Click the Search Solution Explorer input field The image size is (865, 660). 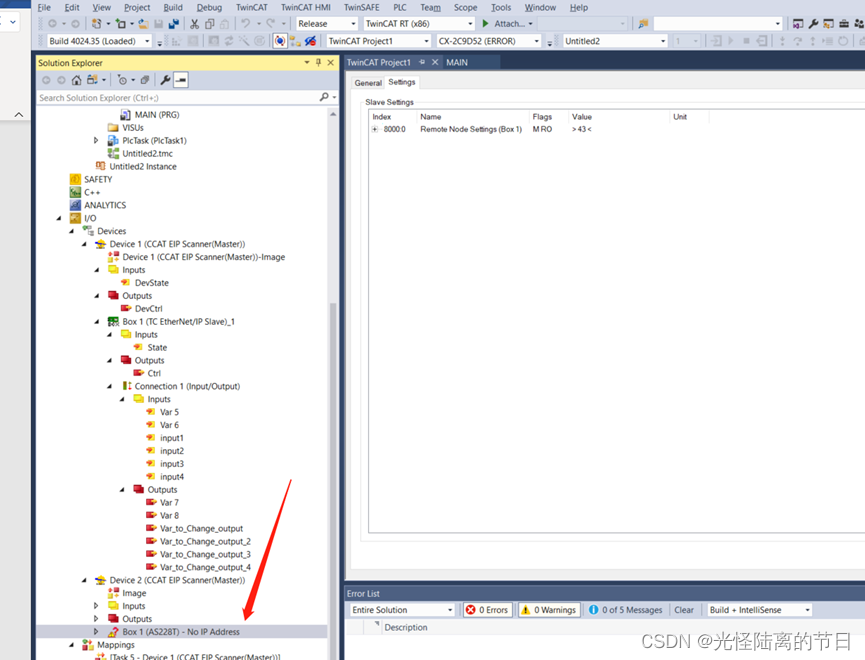[178, 97]
